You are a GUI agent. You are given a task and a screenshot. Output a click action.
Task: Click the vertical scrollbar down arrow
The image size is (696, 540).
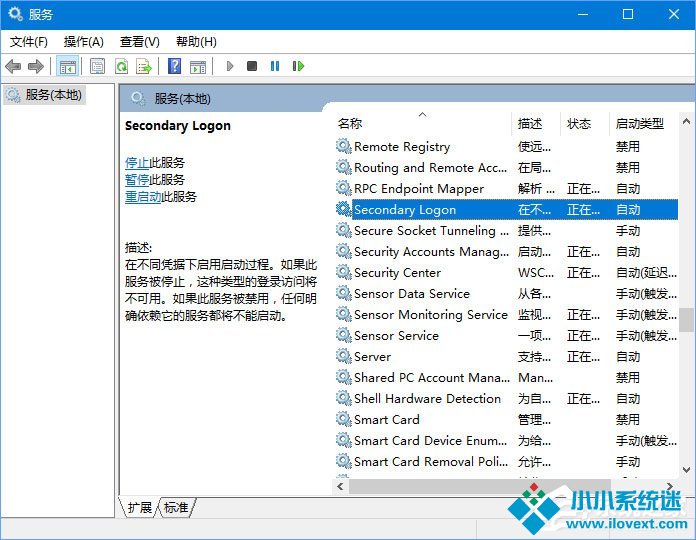(686, 469)
